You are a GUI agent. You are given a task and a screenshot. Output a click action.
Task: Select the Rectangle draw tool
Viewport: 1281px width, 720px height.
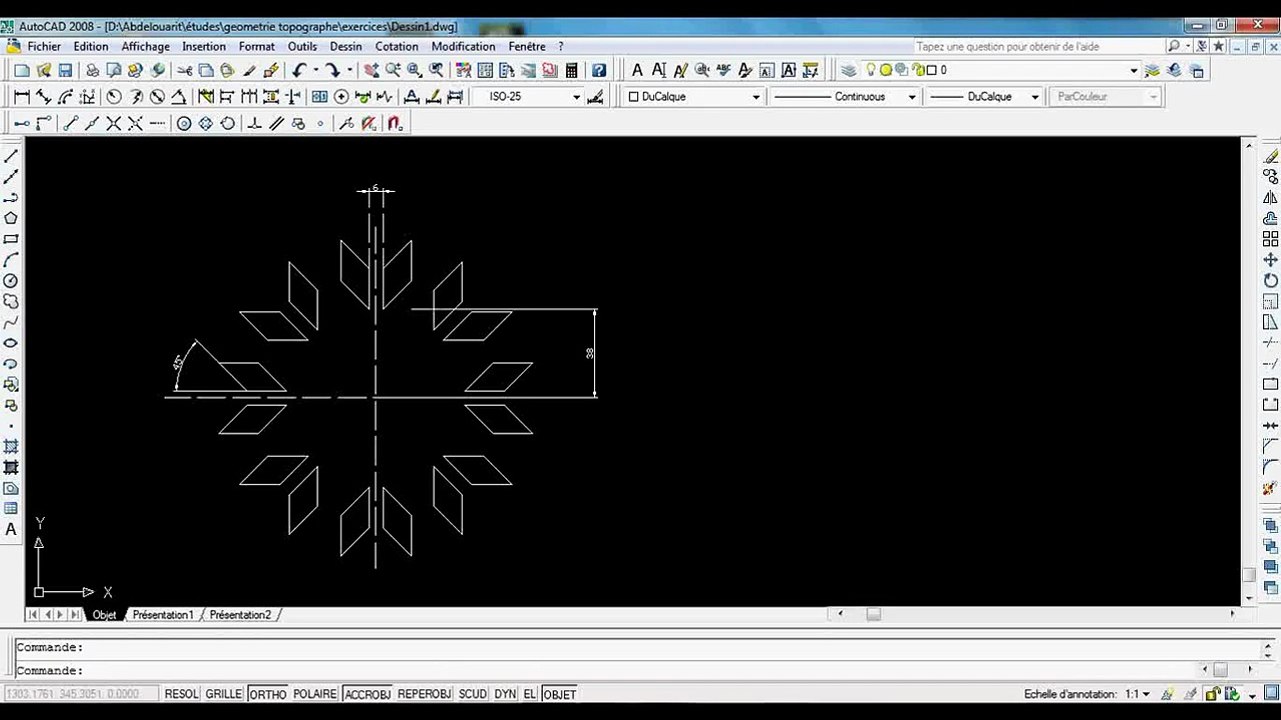(x=11, y=239)
